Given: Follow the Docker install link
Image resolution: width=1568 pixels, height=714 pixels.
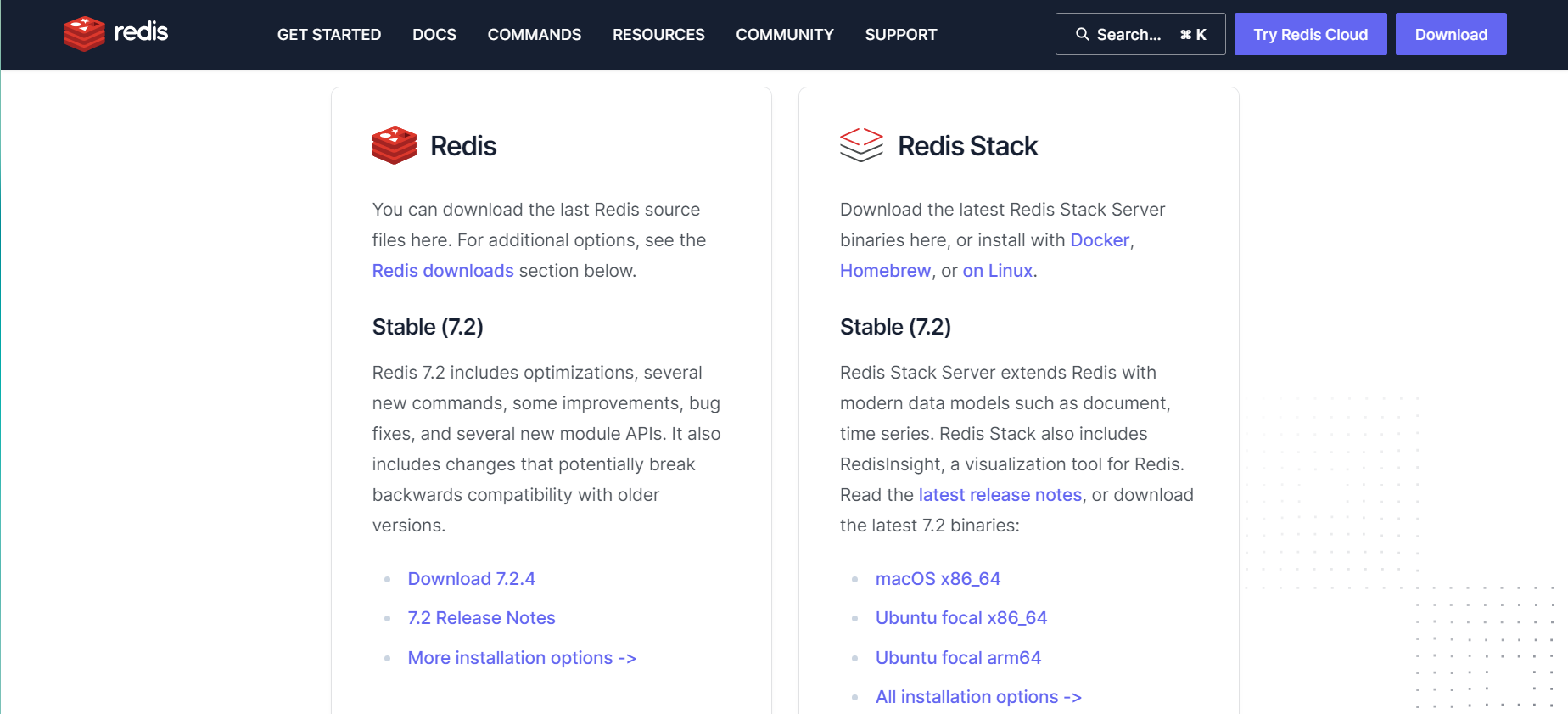Looking at the screenshot, I should [1100, 240].
